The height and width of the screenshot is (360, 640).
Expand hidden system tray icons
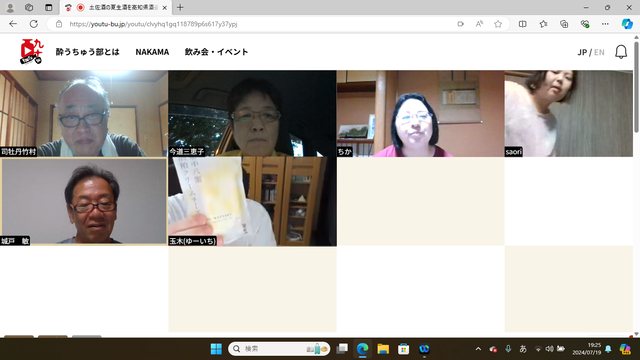(478, 349)
